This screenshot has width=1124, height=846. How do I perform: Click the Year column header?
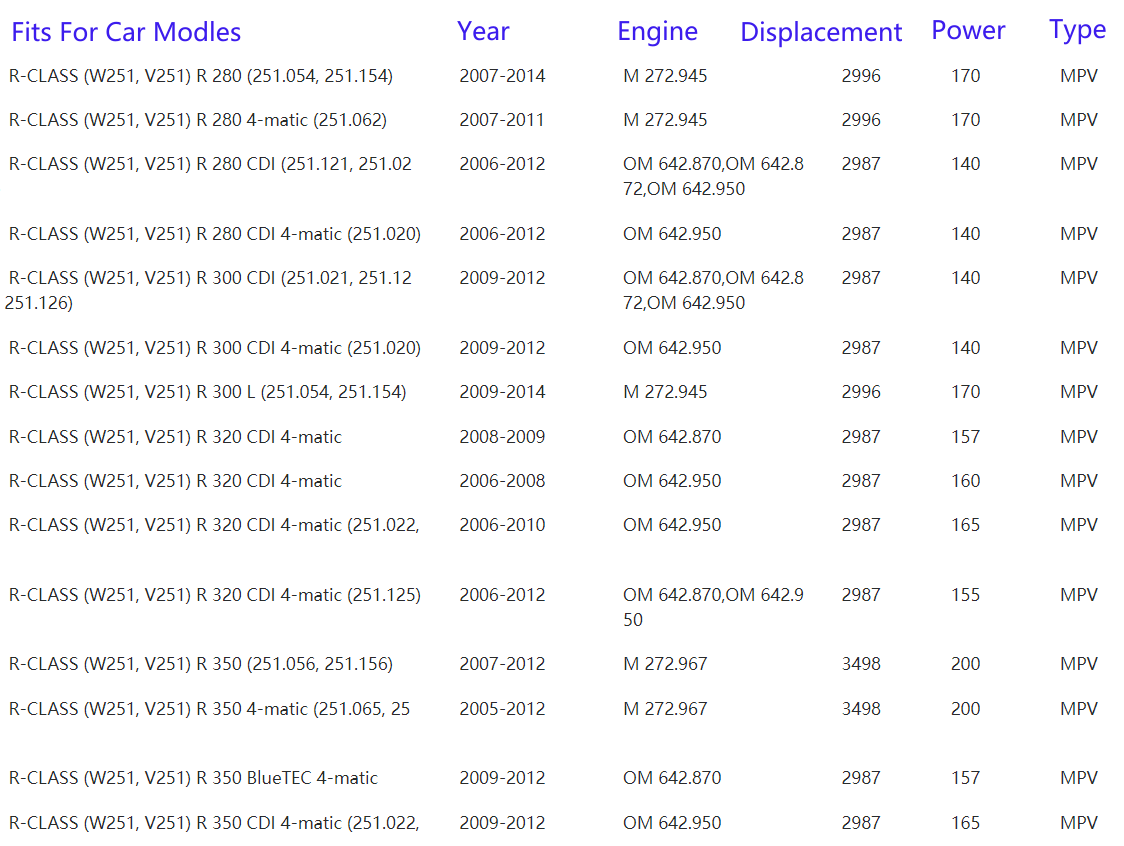coord(483,31)
